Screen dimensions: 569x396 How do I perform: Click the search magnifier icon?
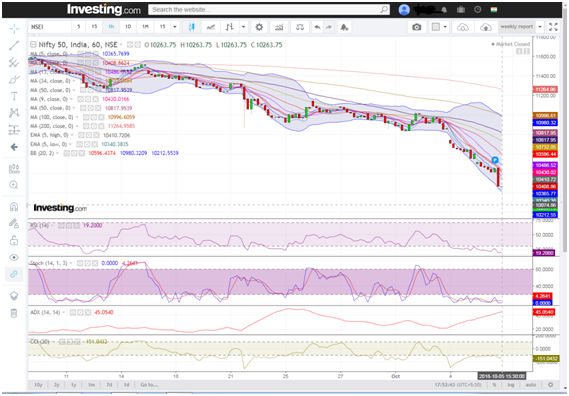(384, 10)
